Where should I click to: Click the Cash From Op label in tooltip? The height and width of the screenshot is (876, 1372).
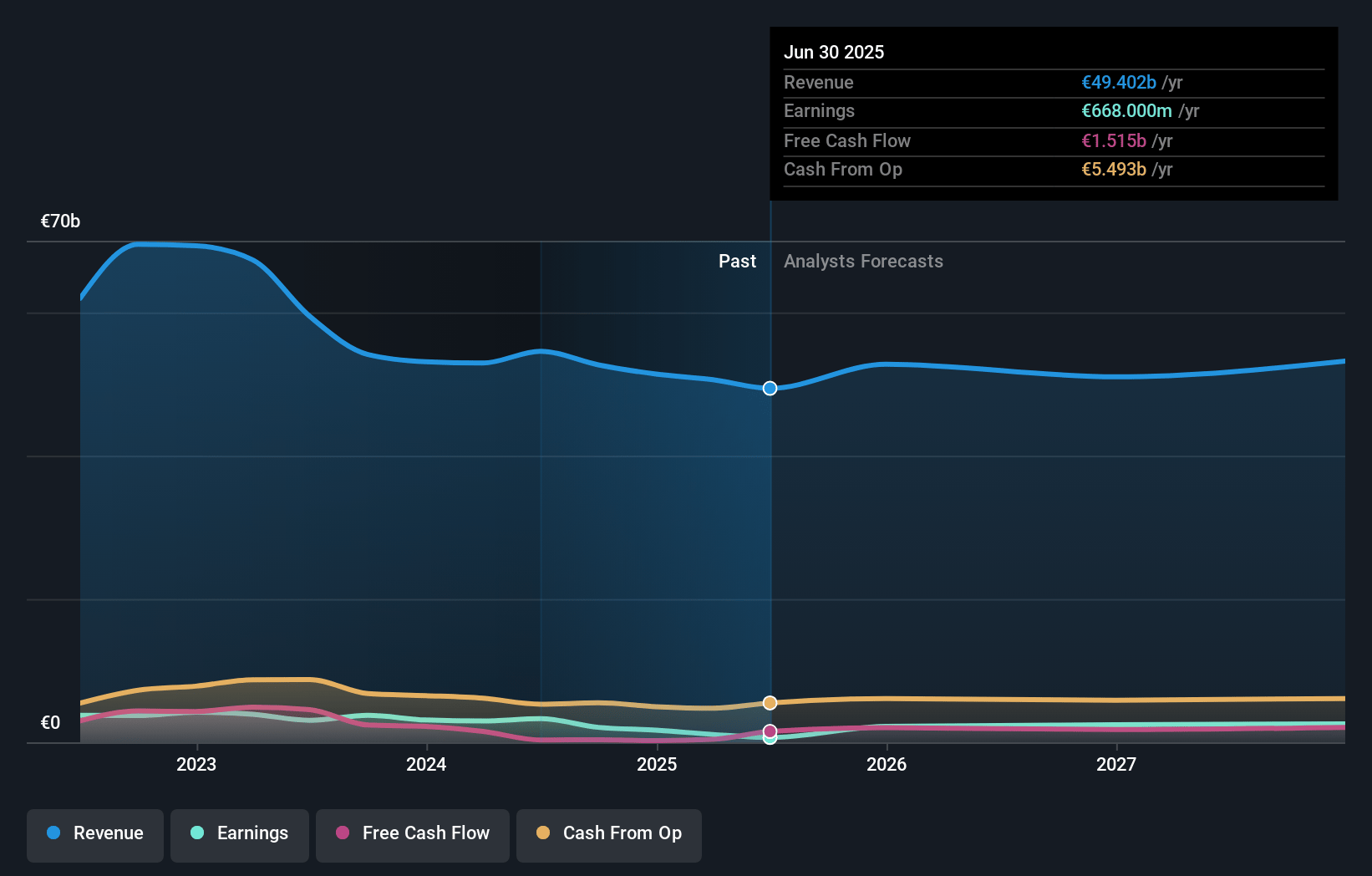click(843, 169)
